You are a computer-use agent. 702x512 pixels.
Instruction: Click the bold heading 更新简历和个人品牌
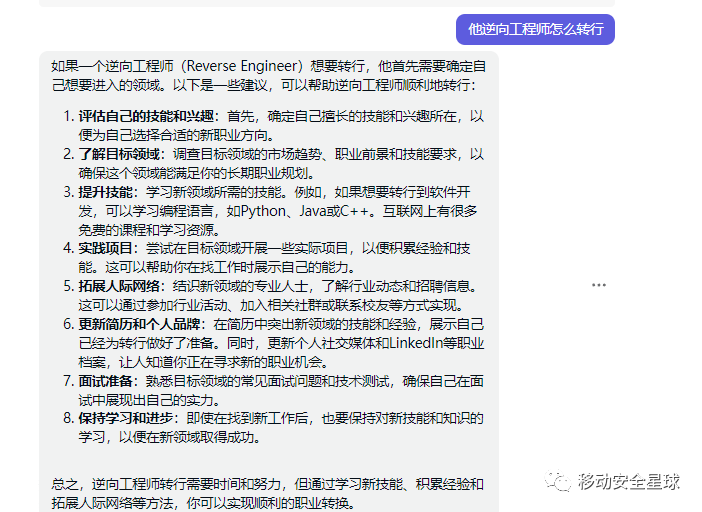tap(141, 324)
